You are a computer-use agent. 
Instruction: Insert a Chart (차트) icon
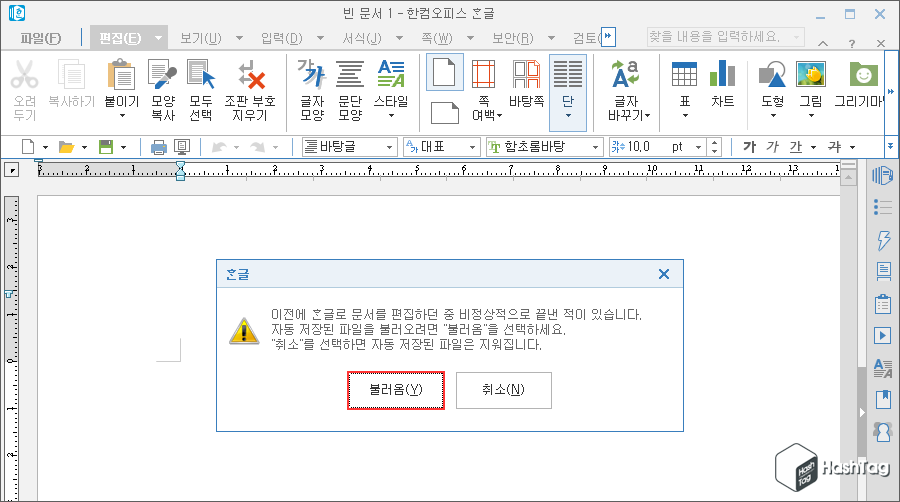coord(722,75)
